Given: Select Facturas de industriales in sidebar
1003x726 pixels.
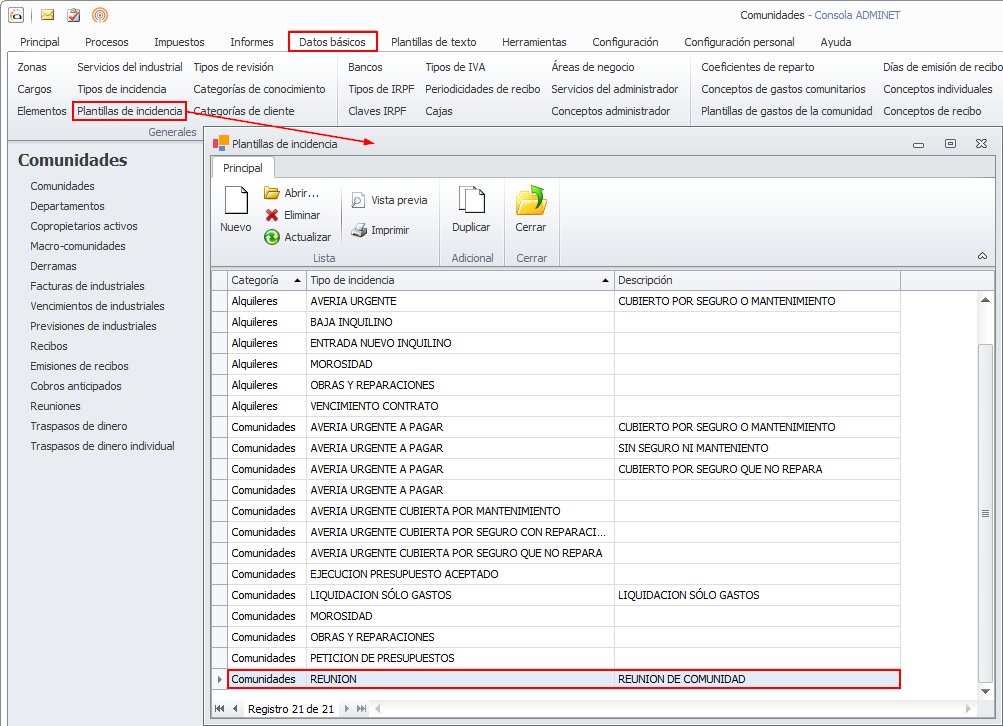Looking at the screenshot, I should [87, 286].
